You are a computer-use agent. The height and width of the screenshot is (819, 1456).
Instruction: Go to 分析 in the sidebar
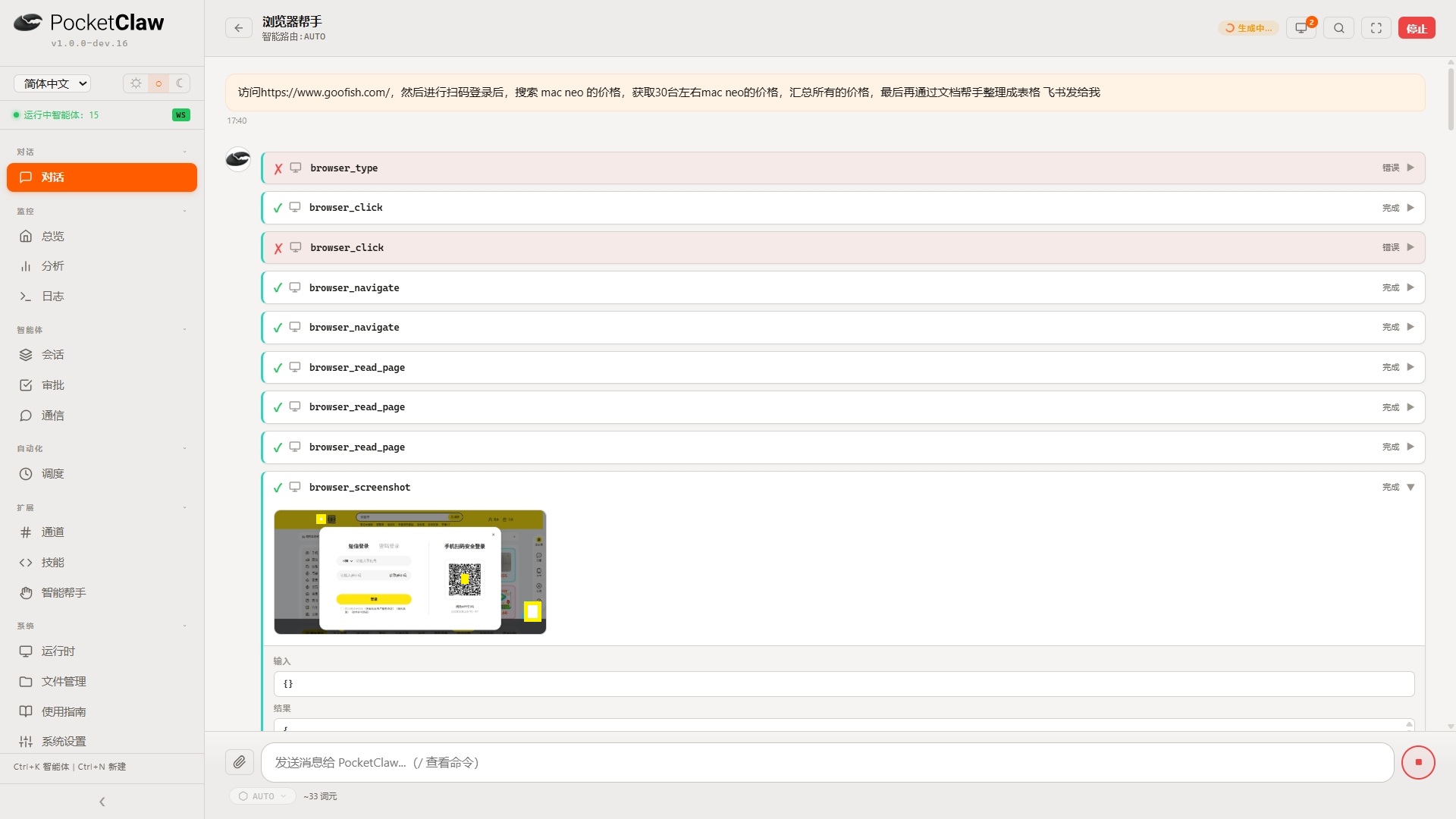102,266
